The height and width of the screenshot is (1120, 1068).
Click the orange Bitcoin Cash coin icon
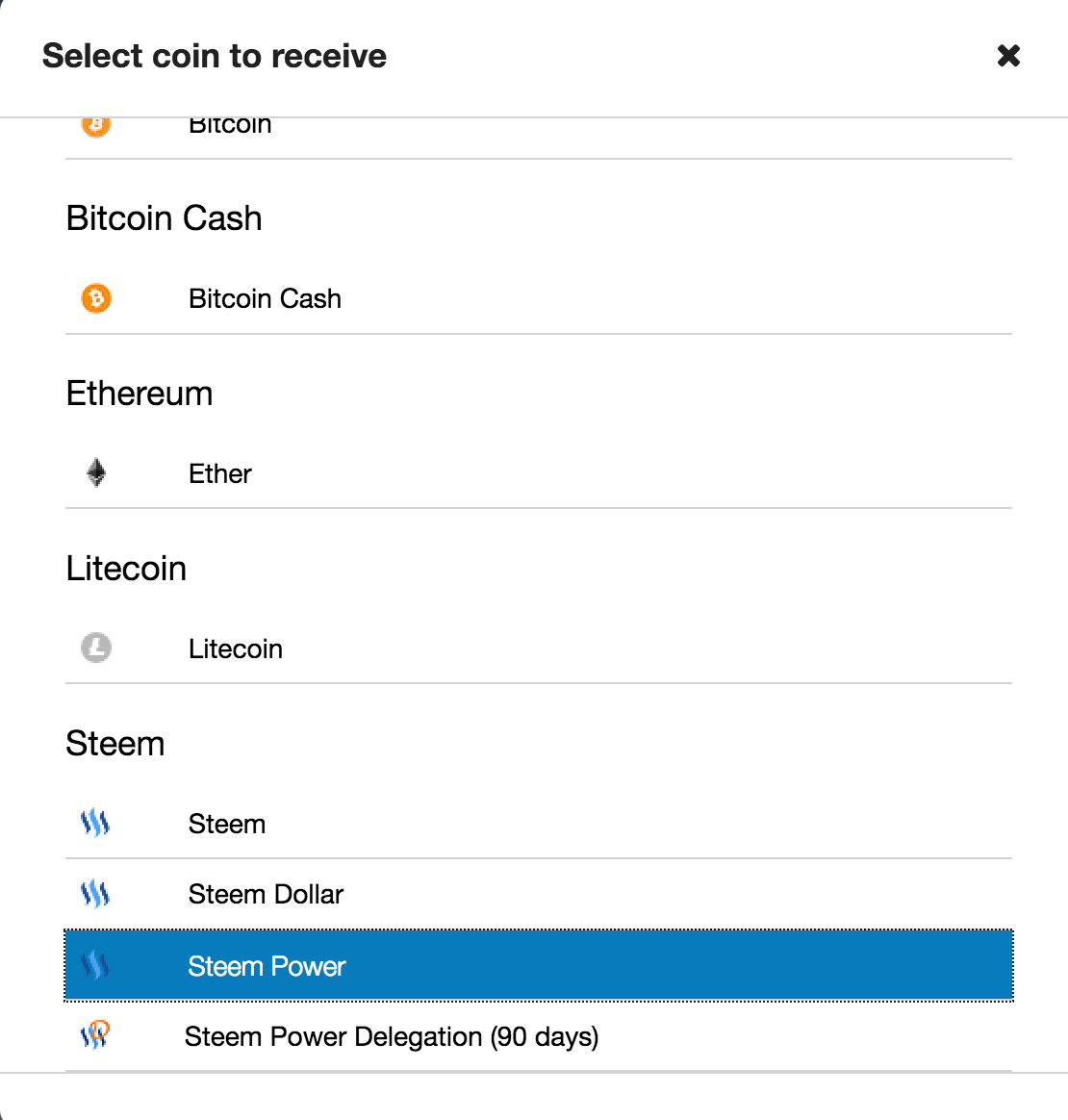point(96,298)
